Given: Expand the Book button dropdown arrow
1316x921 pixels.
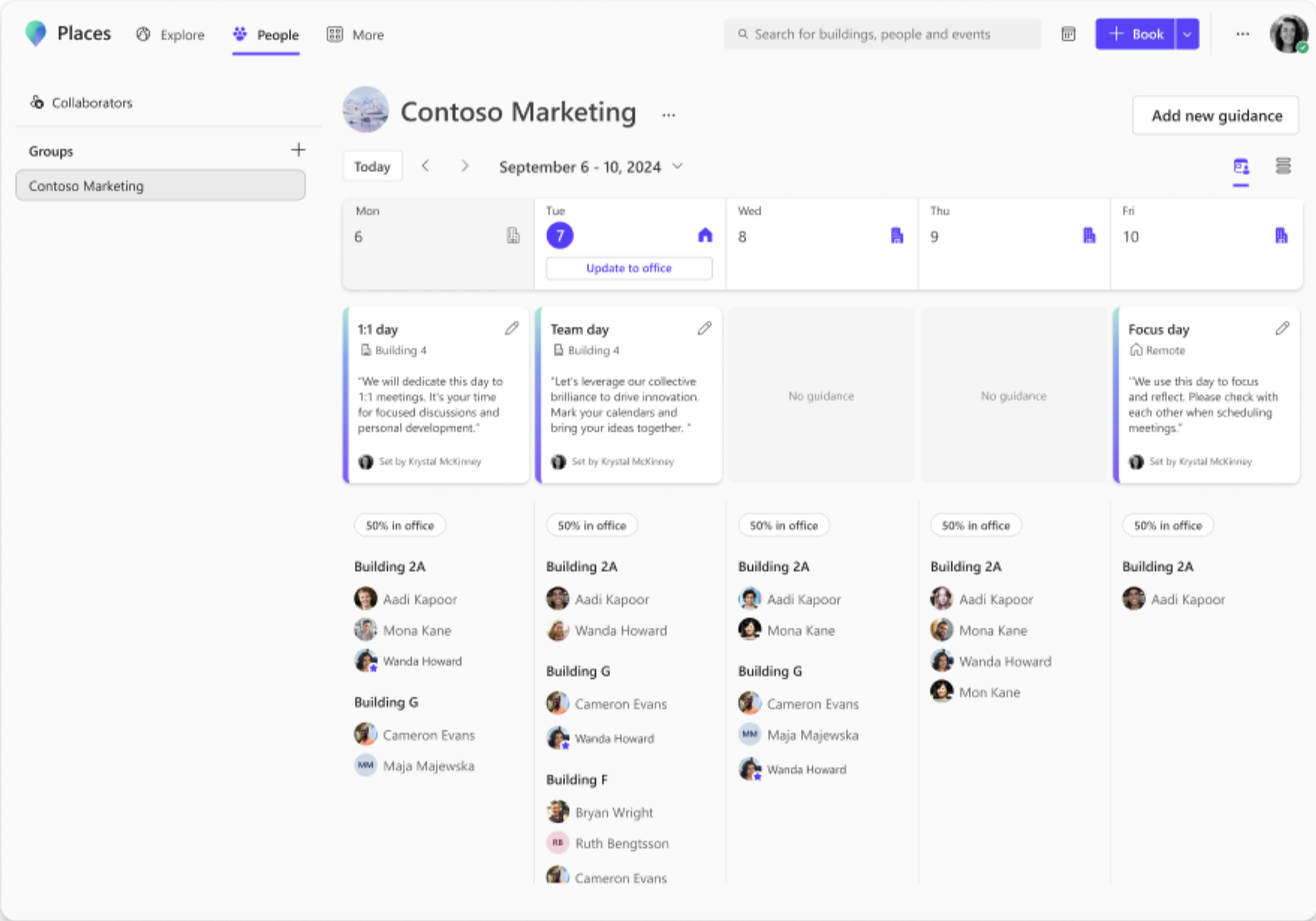Looking at the screenshot, I should (x=1188, y=34).
